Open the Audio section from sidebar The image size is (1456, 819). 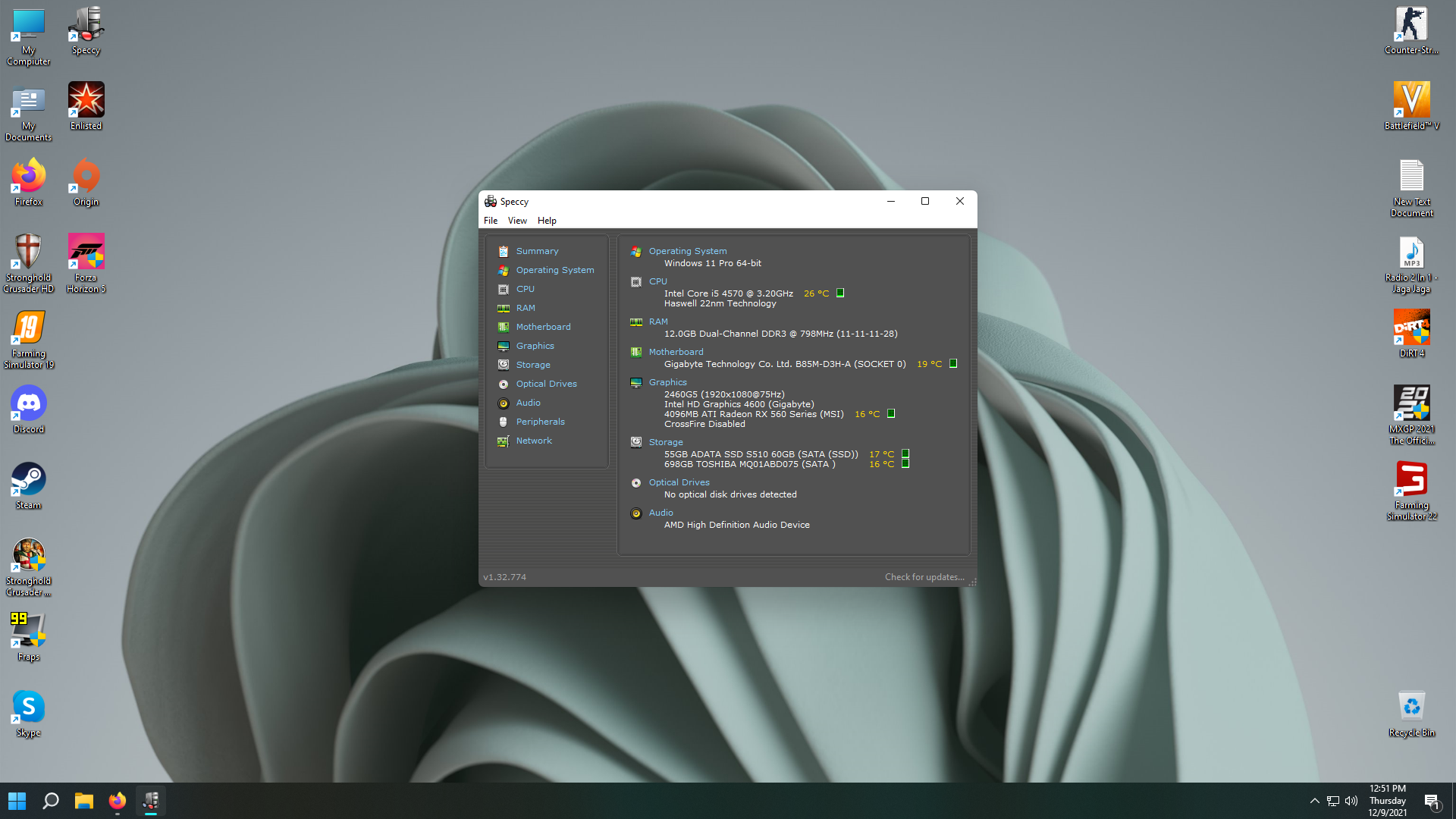coord(528,403)
